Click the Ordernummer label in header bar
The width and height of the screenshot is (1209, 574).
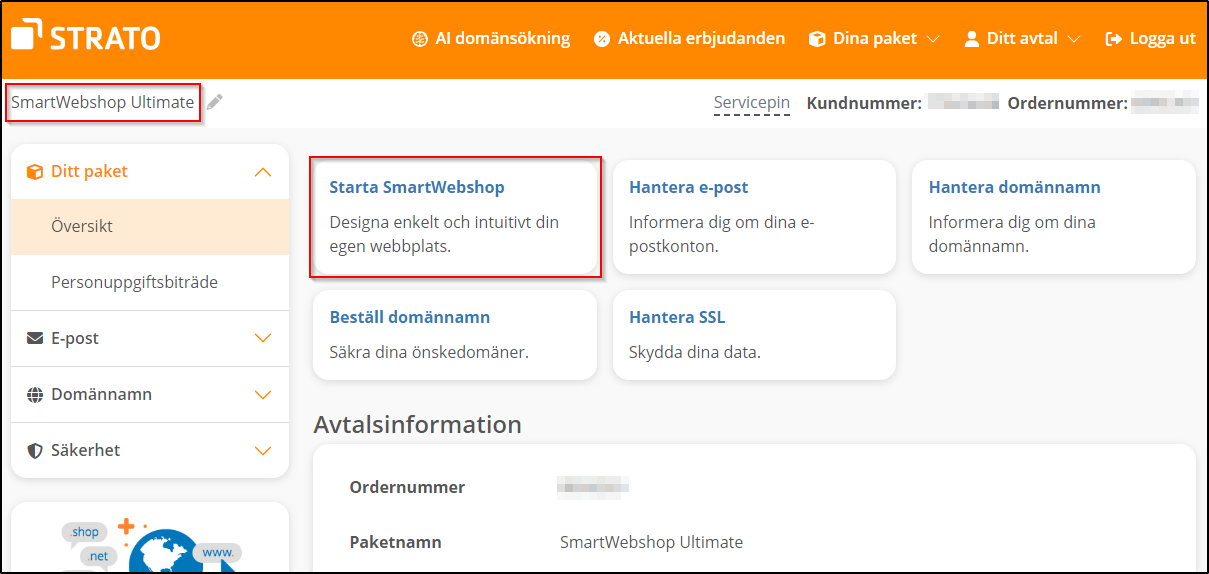coord(1068,103)
